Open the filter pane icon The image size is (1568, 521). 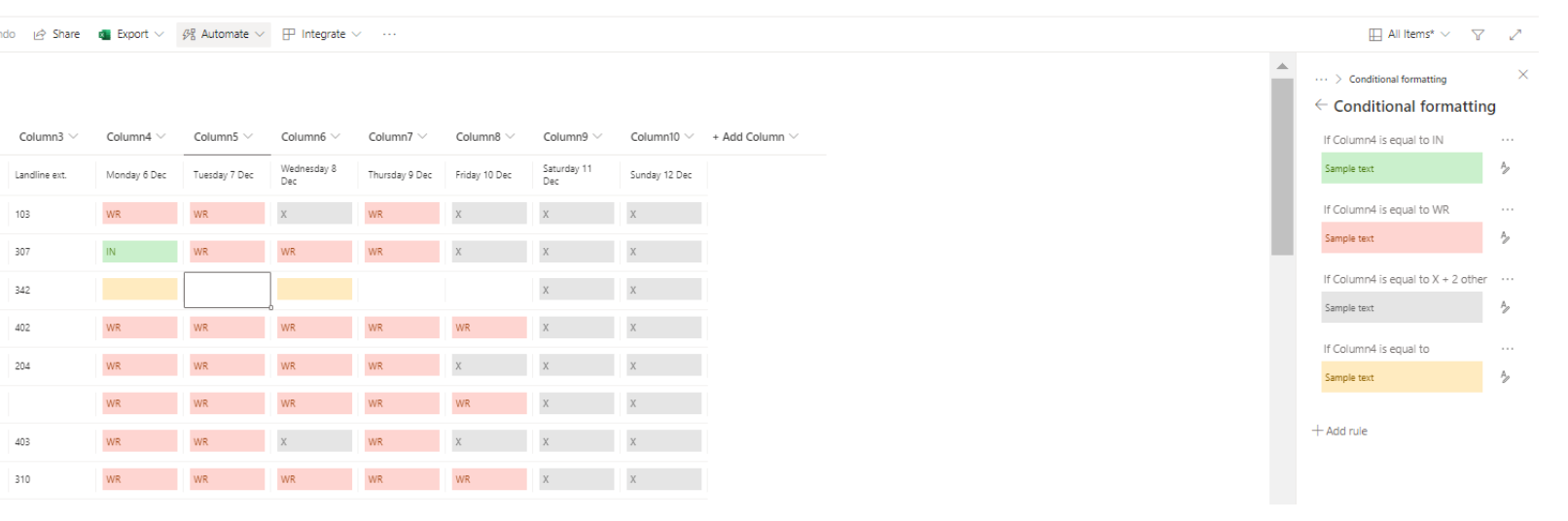(x=1478, y=35)
